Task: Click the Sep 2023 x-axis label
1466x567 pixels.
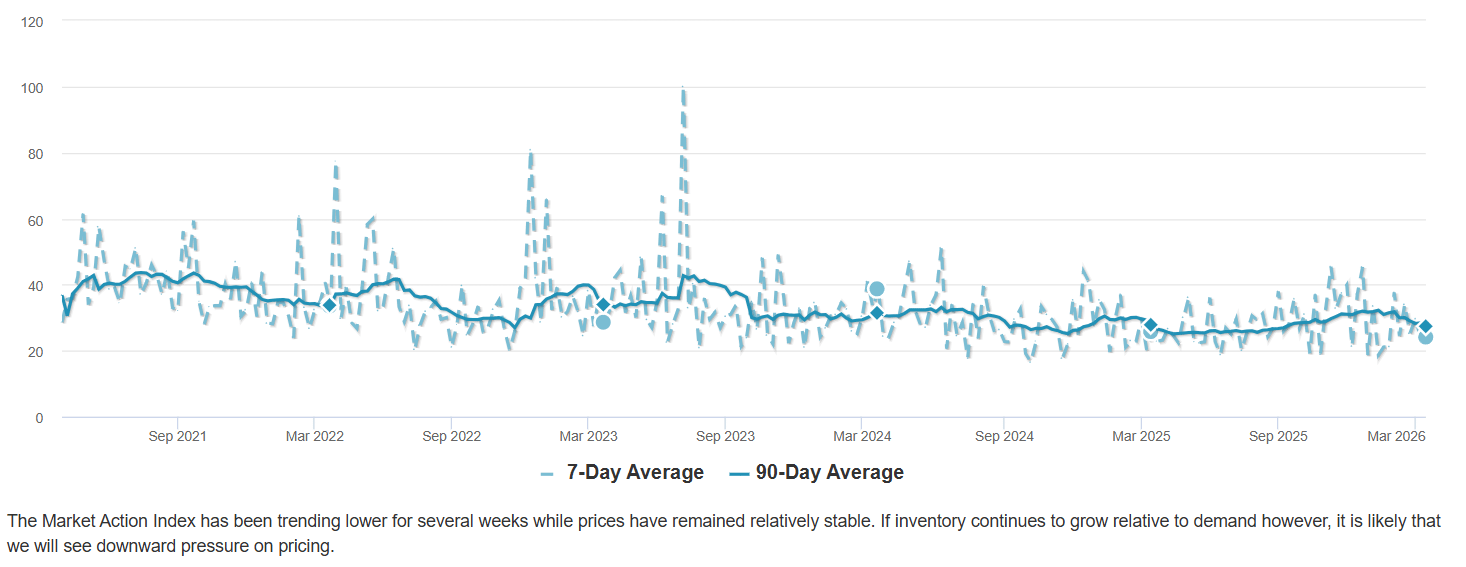Action: click(725, 437)
